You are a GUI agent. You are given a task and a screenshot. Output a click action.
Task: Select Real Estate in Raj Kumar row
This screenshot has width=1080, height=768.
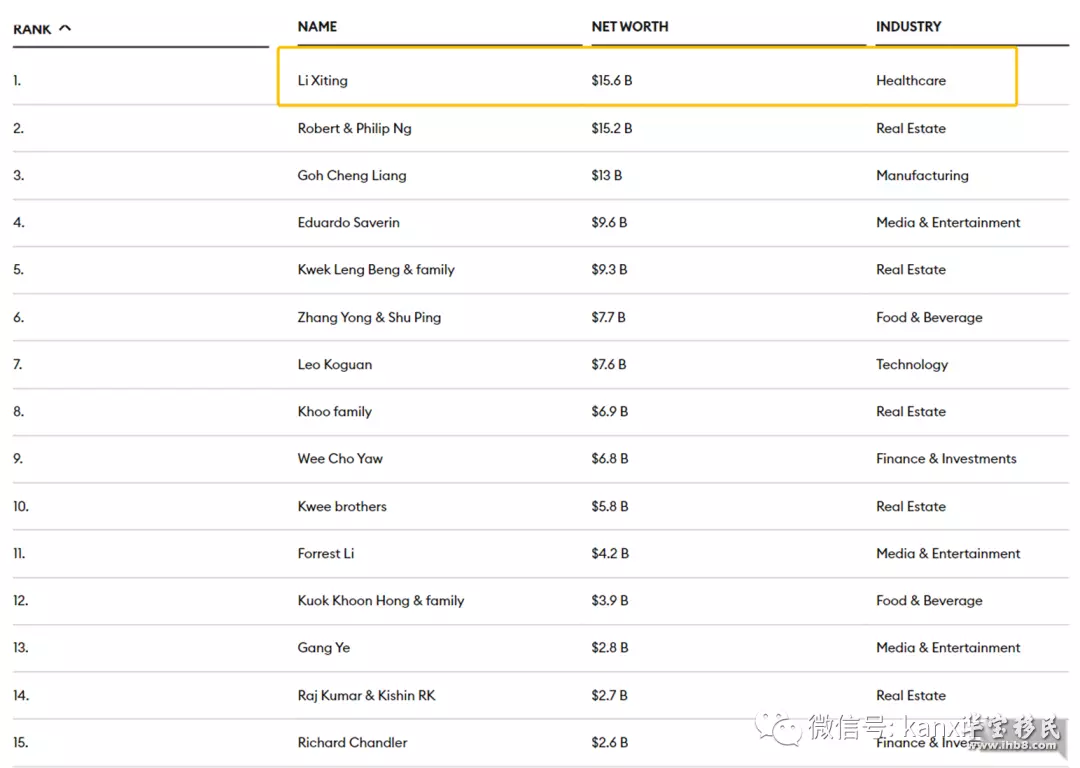coord(911,696)
